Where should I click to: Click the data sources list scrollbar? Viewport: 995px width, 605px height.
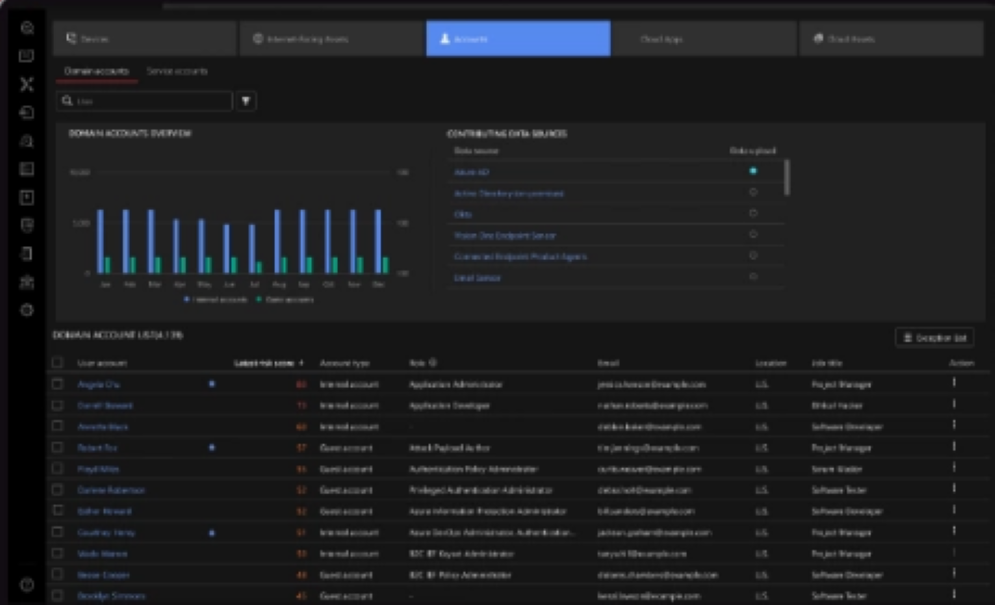pyautogui.click(x=786, y=176)
